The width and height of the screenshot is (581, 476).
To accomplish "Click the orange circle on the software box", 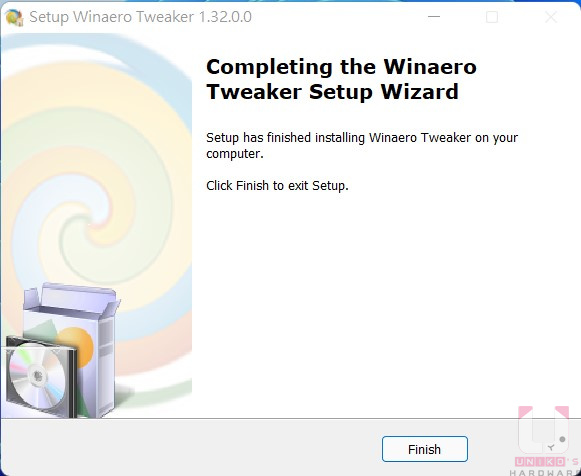I will (76, 346).
